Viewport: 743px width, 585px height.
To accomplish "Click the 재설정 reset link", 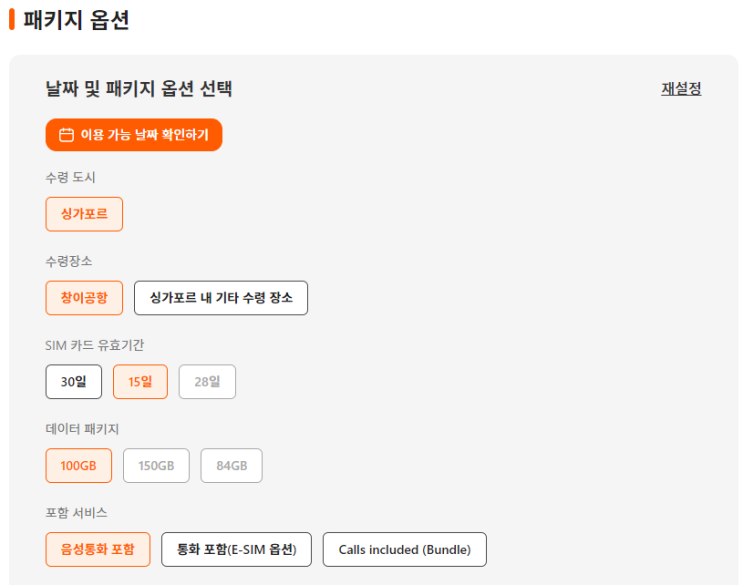I will [681, 88].
